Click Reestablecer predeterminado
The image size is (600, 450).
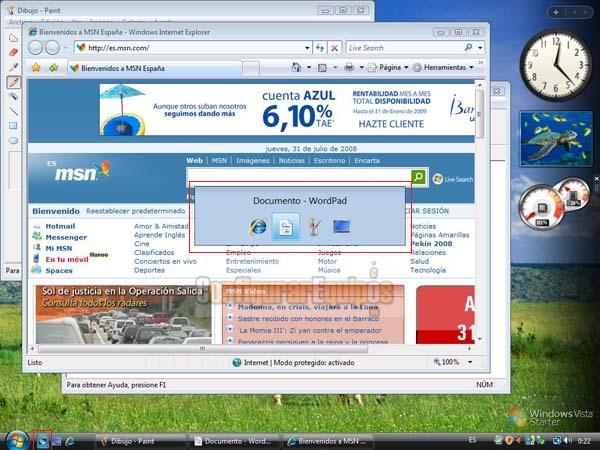pos(135,211)
